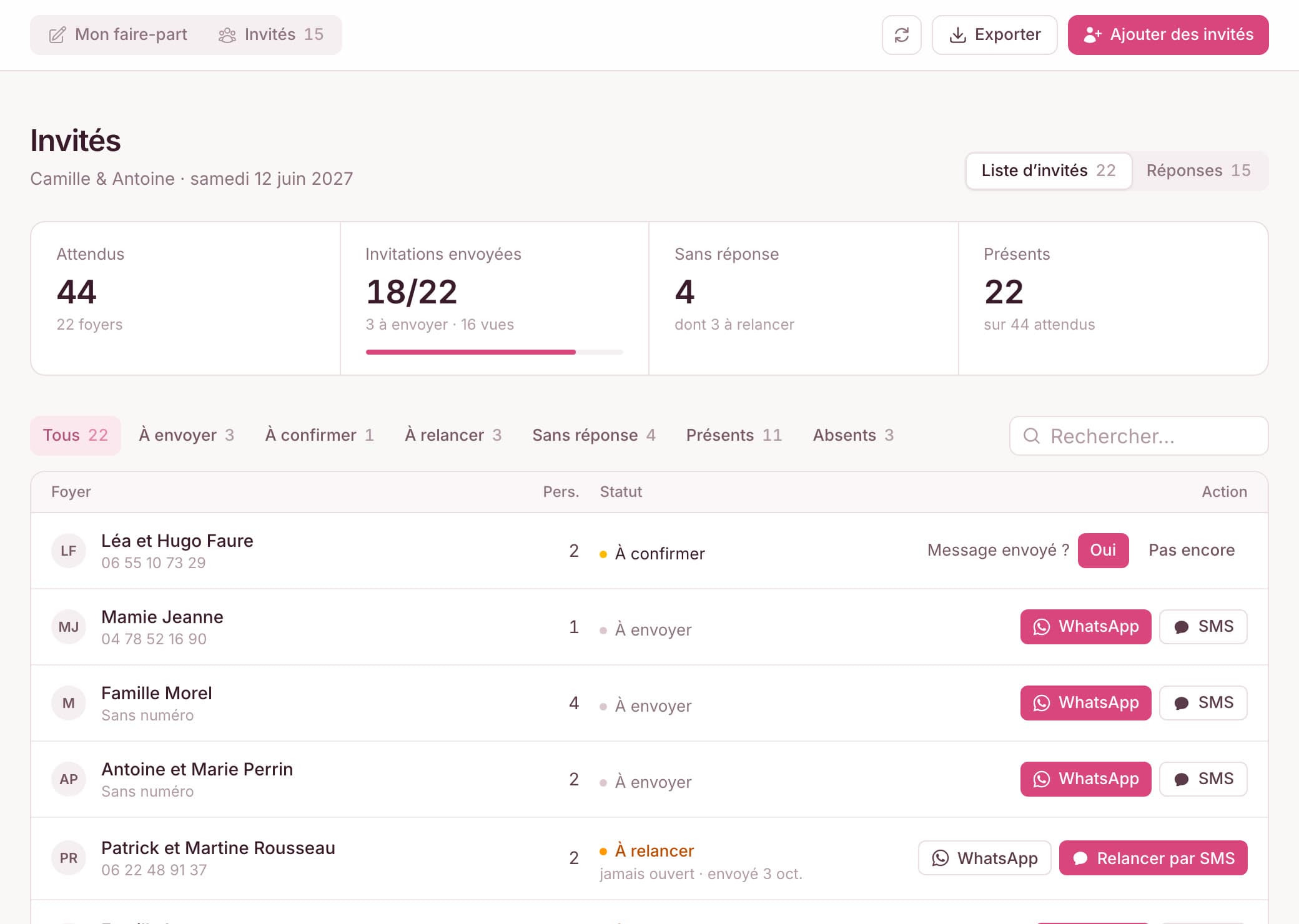Click the name Léa et Hugo Faure
This screenshot has height=924, width=1299.
click(177, 541)
